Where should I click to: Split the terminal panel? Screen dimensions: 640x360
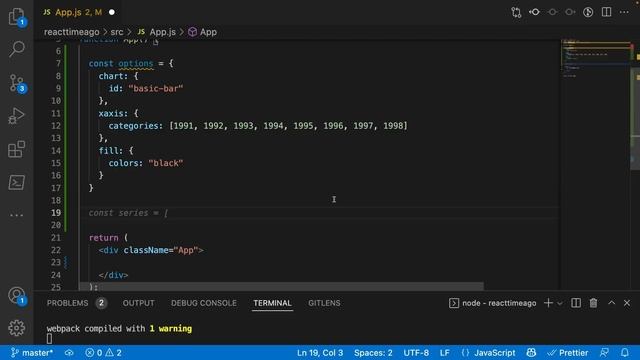pyautogui.click(x=576, y=303)
